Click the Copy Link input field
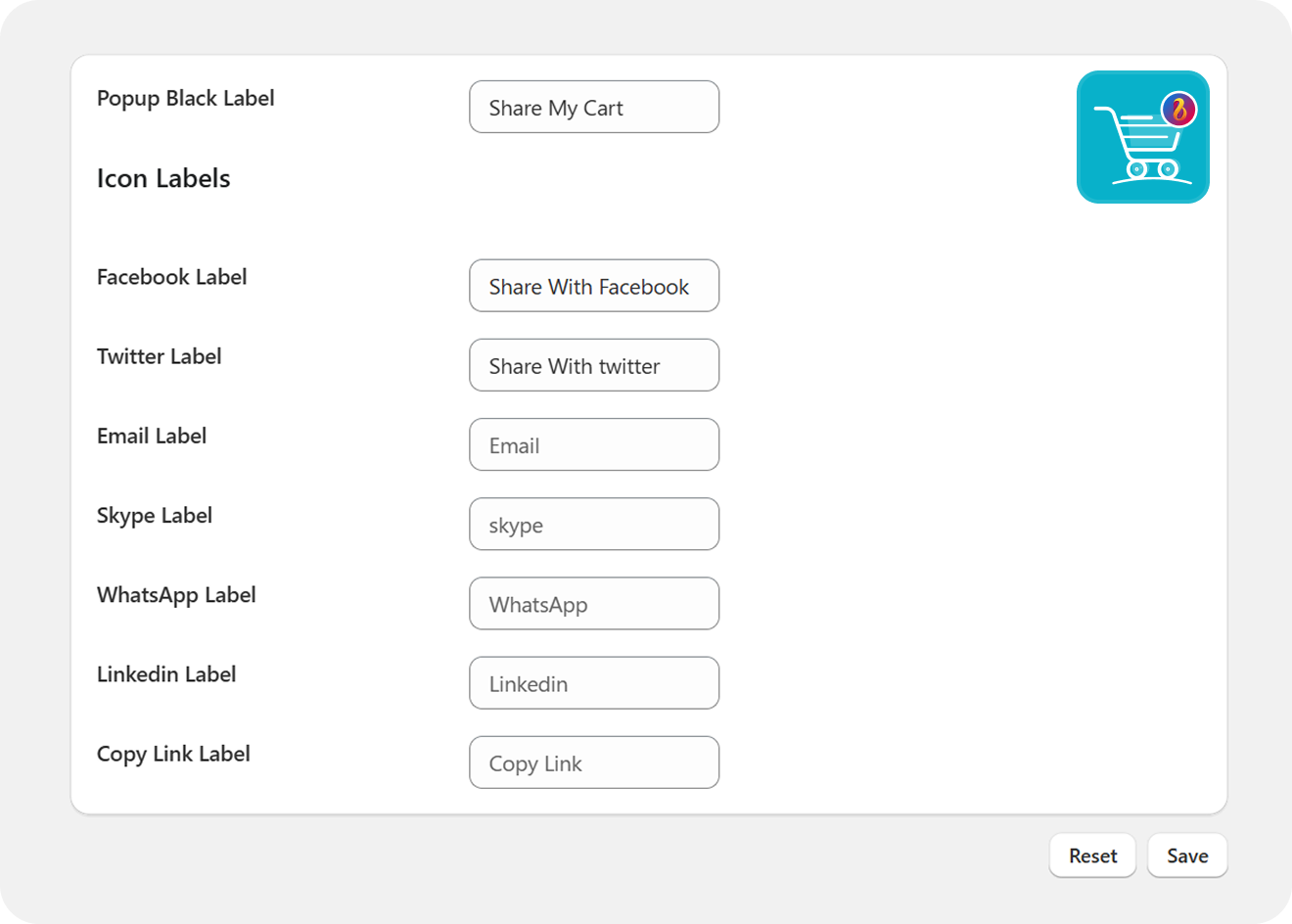This screenshot has height=924, width=1292. point(593,762)
